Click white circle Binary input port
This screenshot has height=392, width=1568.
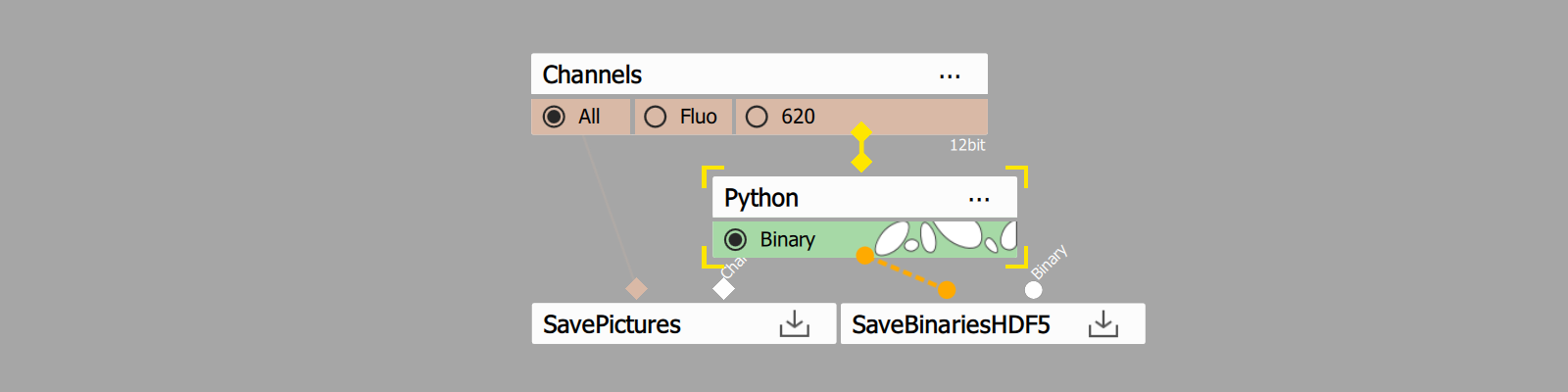click(1033, 290)
